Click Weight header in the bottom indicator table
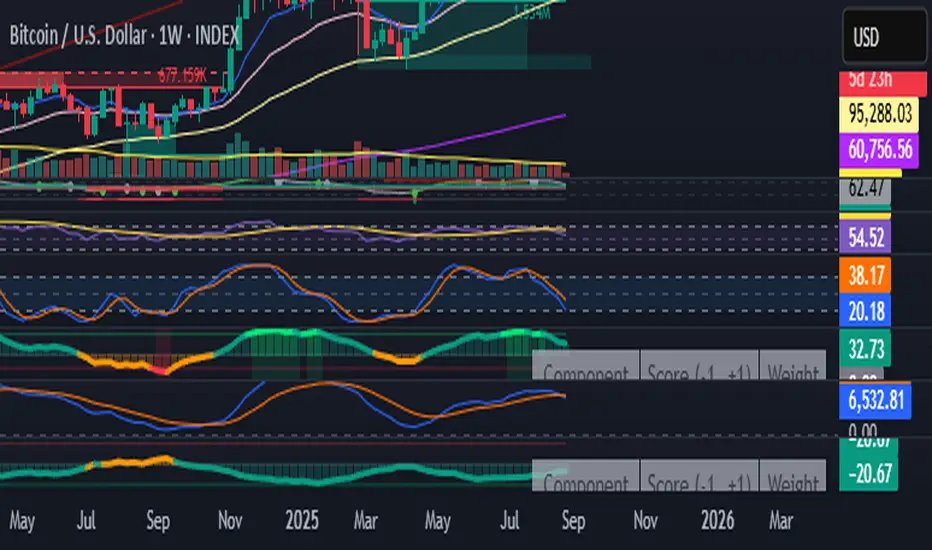932x550 pixels. 793,483
